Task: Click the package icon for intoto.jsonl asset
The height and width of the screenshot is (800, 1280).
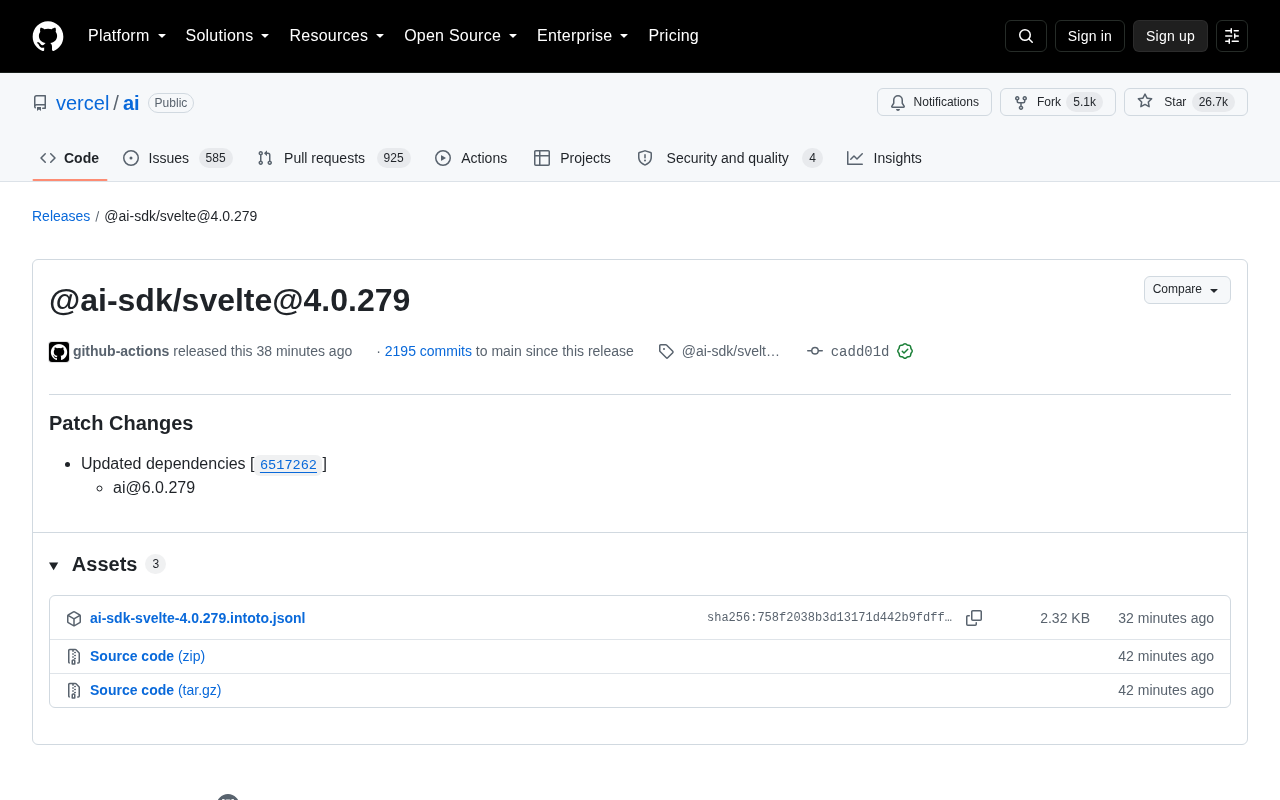Action: 74,618
